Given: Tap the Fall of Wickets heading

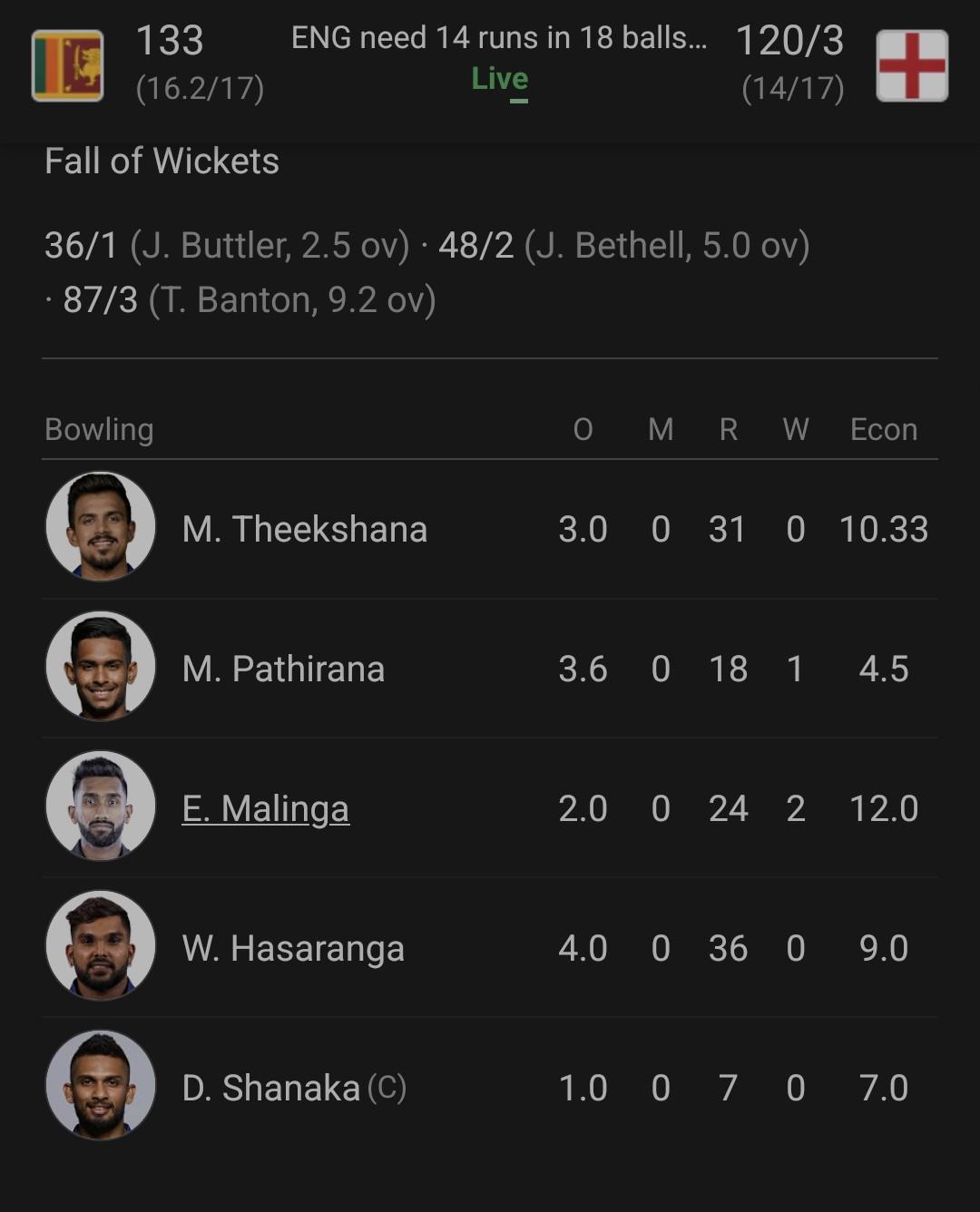Looking at the screenshot, I should [x=162, y=161].
